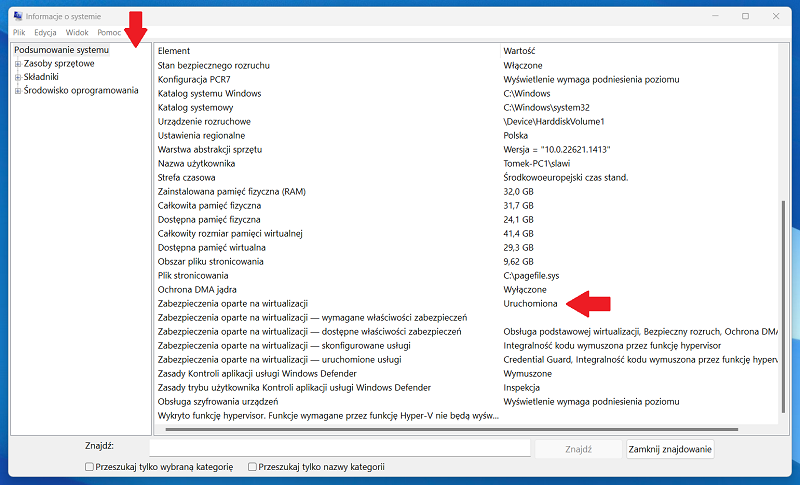The image size is (800, 485).
Task: Click the Znajdź search input field
Action: (340, 449)
